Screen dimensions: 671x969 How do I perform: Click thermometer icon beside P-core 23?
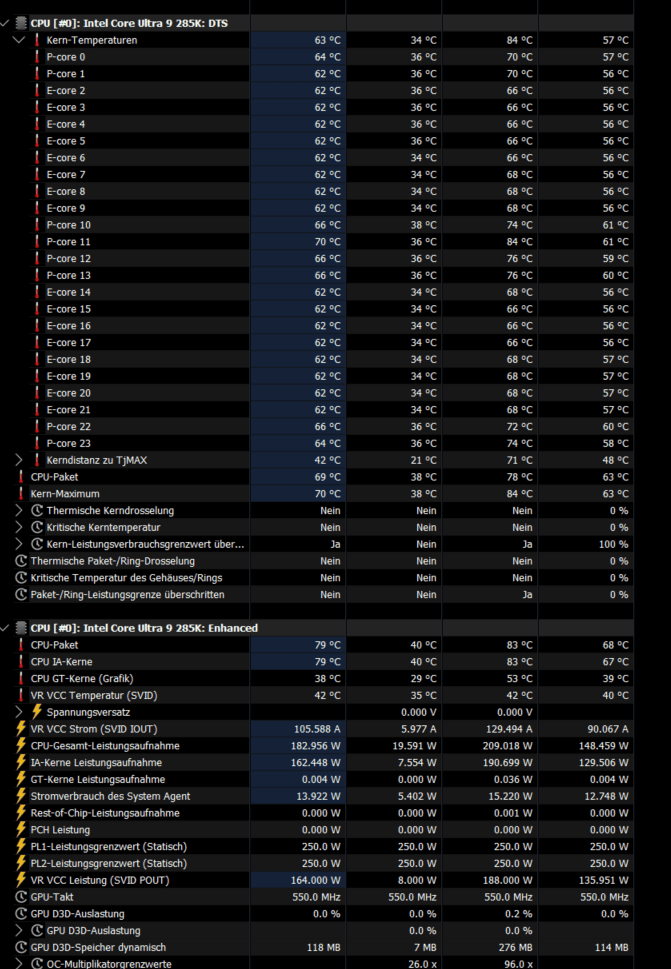36,443
